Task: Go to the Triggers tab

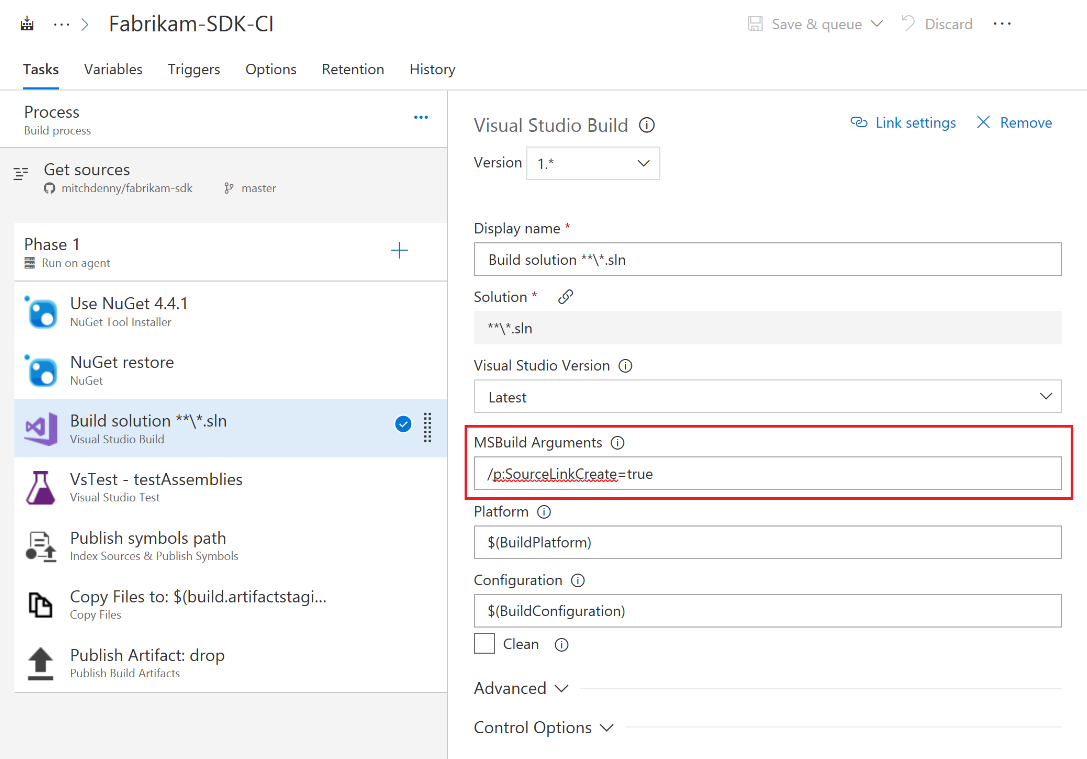Action: 193,69
